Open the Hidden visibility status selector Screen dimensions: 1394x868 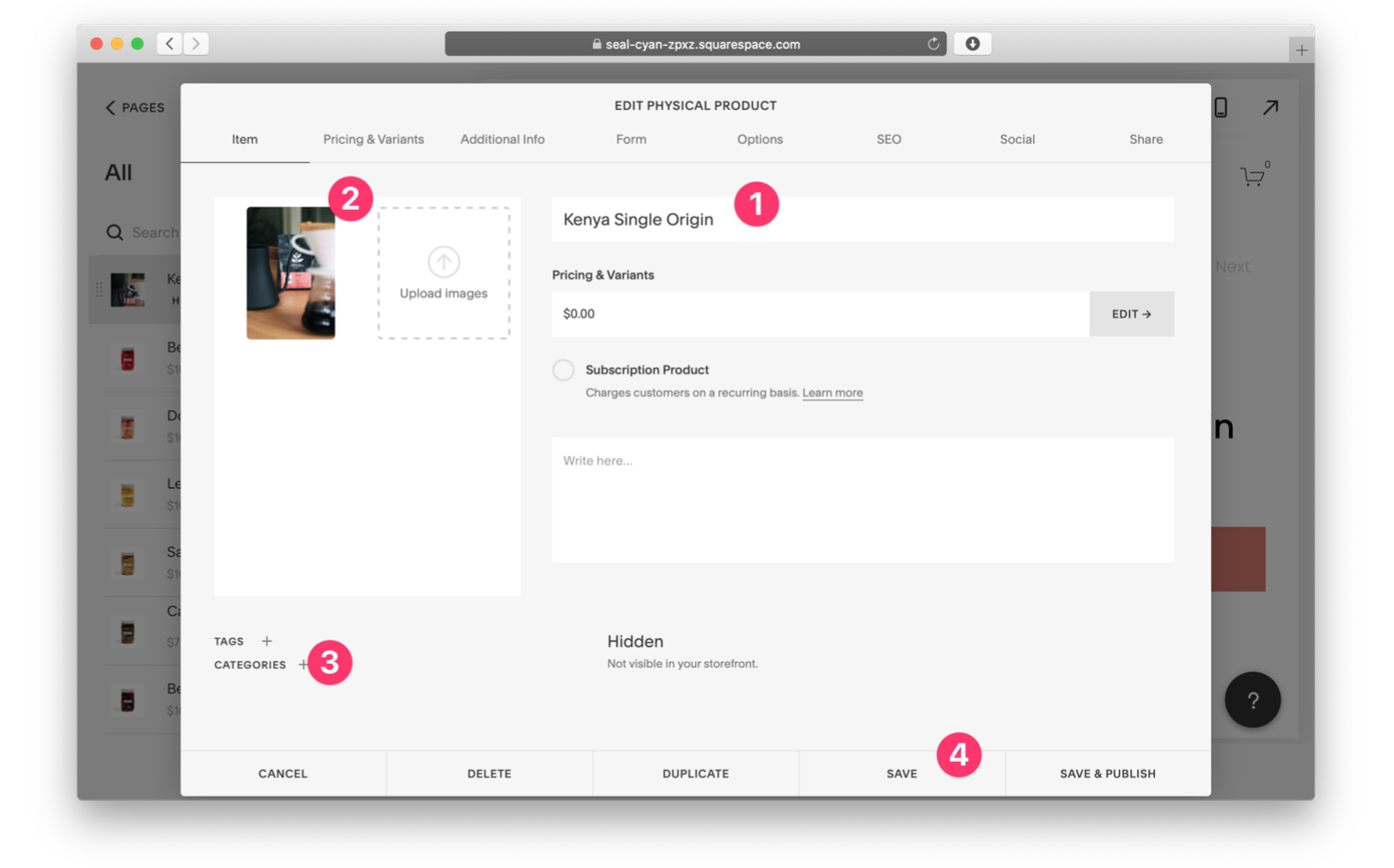click(x=635, y=642)
